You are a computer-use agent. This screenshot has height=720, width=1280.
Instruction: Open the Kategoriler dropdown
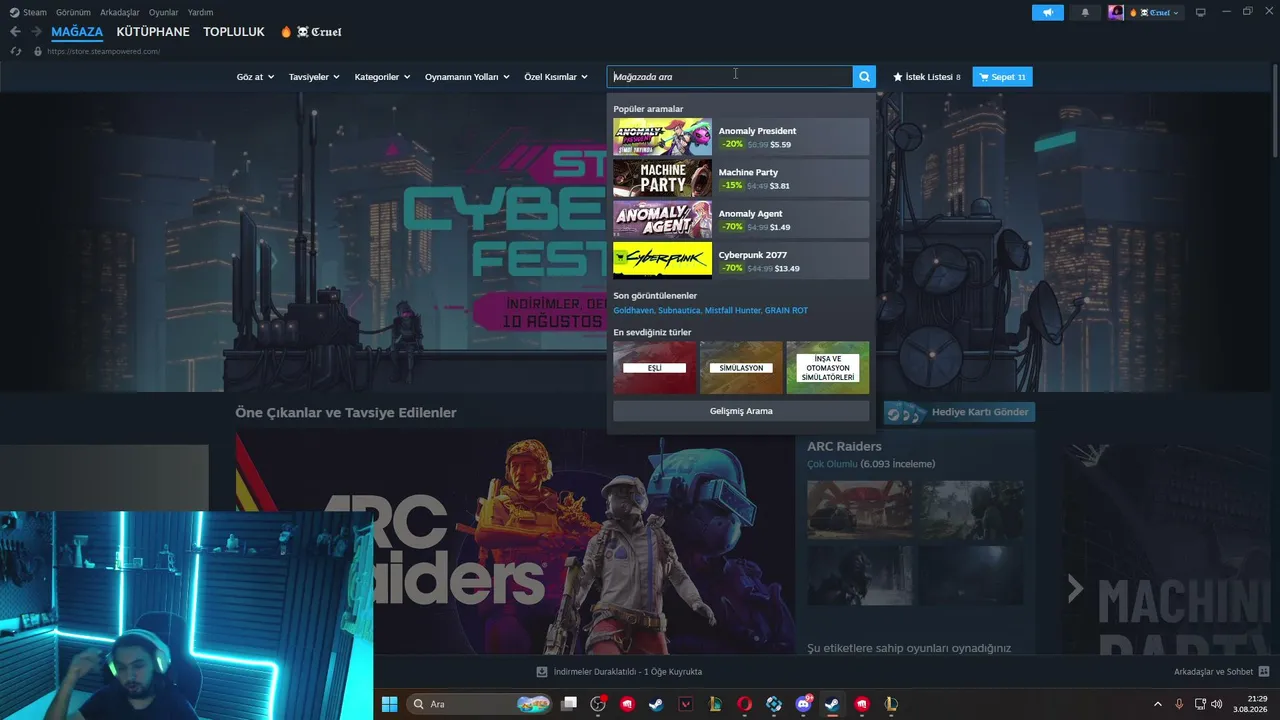pos(382,77)
